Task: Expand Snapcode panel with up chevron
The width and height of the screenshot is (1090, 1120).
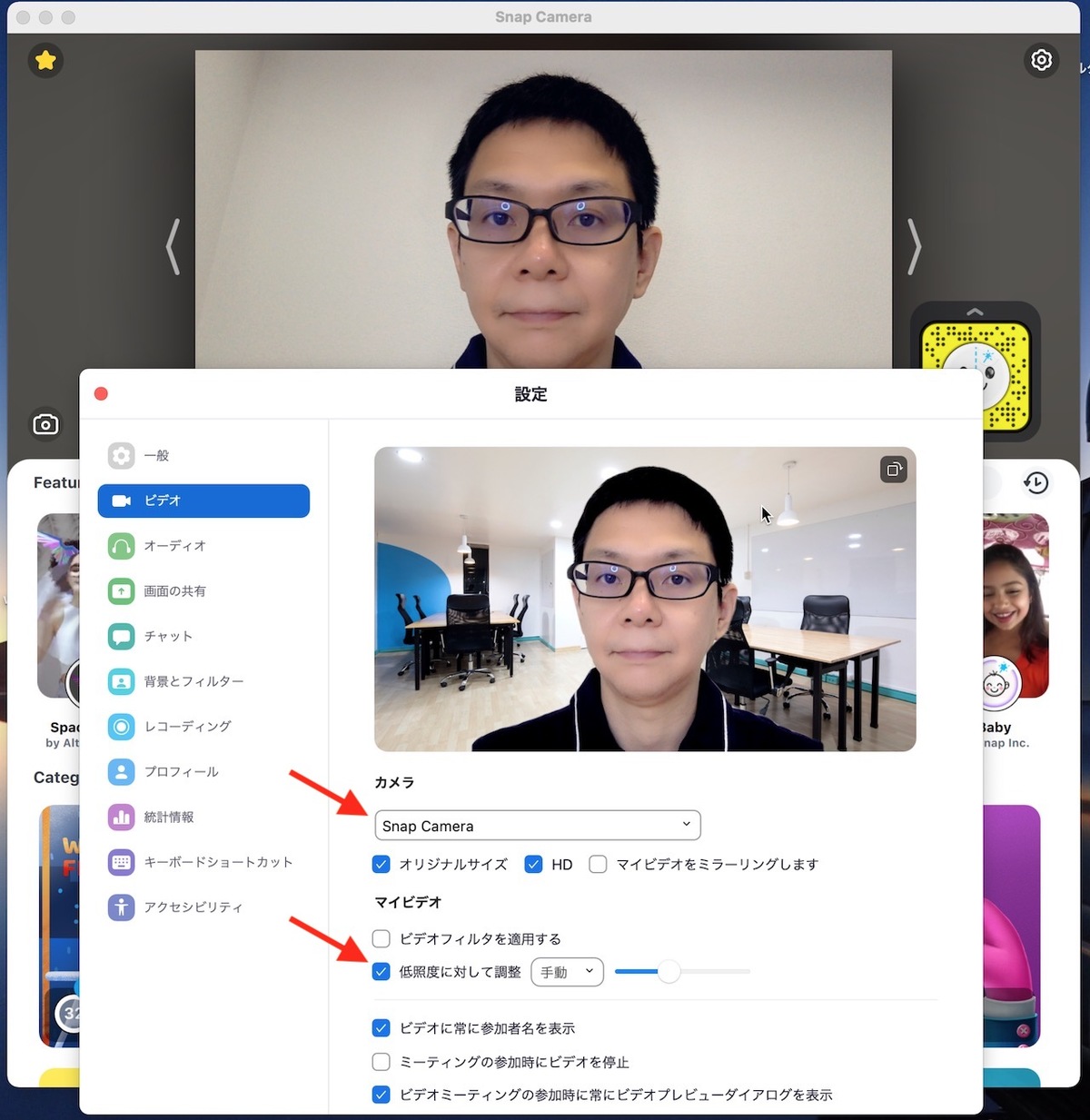Action: [x=975, y=312]
